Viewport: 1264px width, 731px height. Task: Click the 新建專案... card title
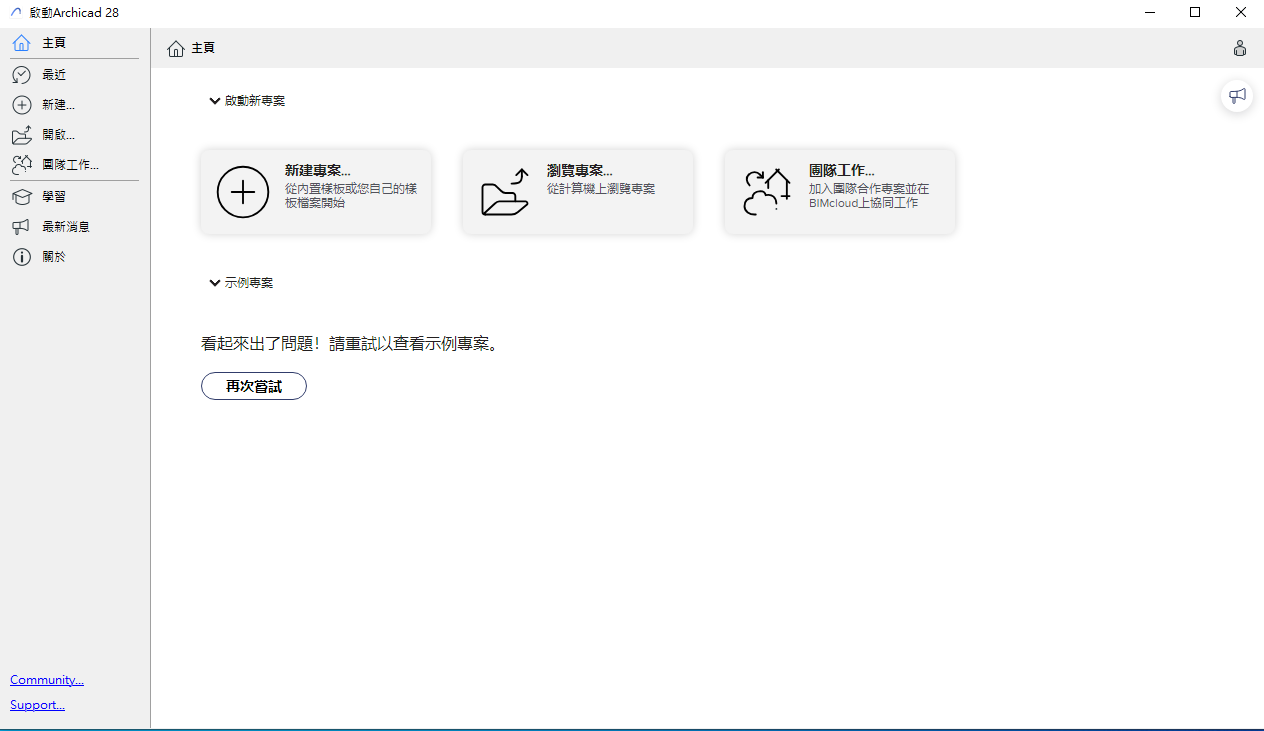click(x=317, y=171)
